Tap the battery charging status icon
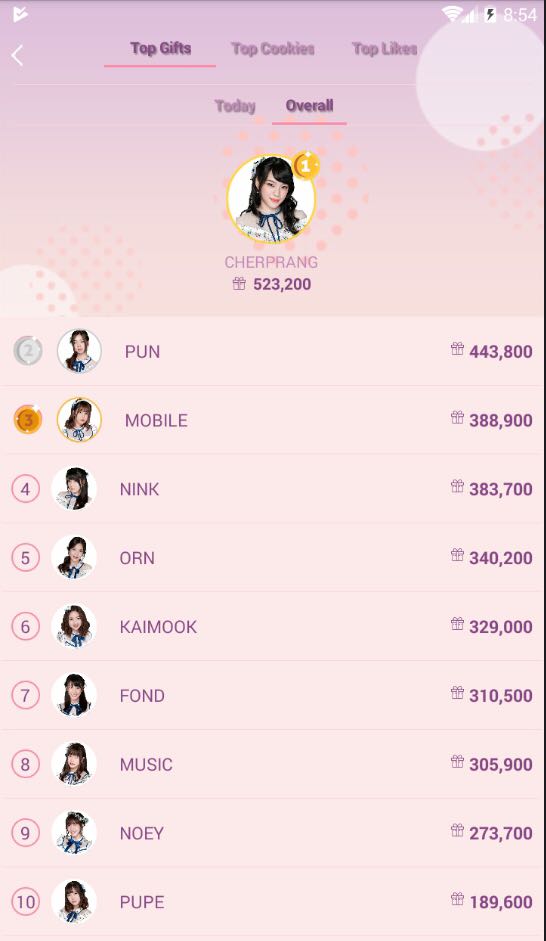The width and height of the screenshot is (546, 941). pos(490,14)
